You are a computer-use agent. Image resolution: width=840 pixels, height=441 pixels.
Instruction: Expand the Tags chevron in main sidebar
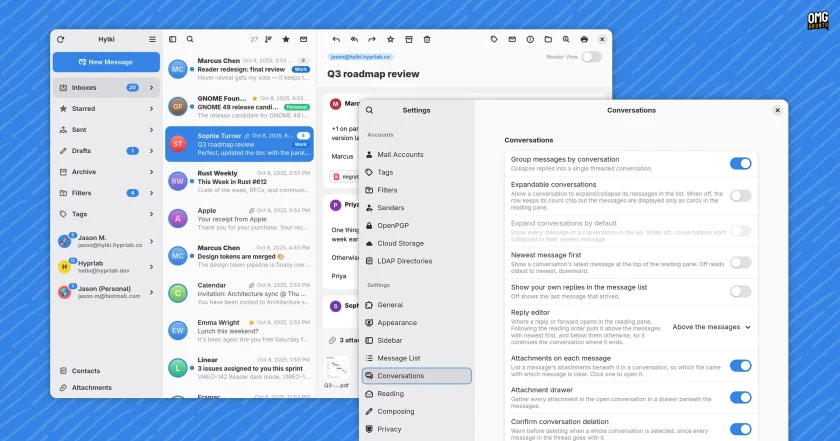tap(152, 214)
